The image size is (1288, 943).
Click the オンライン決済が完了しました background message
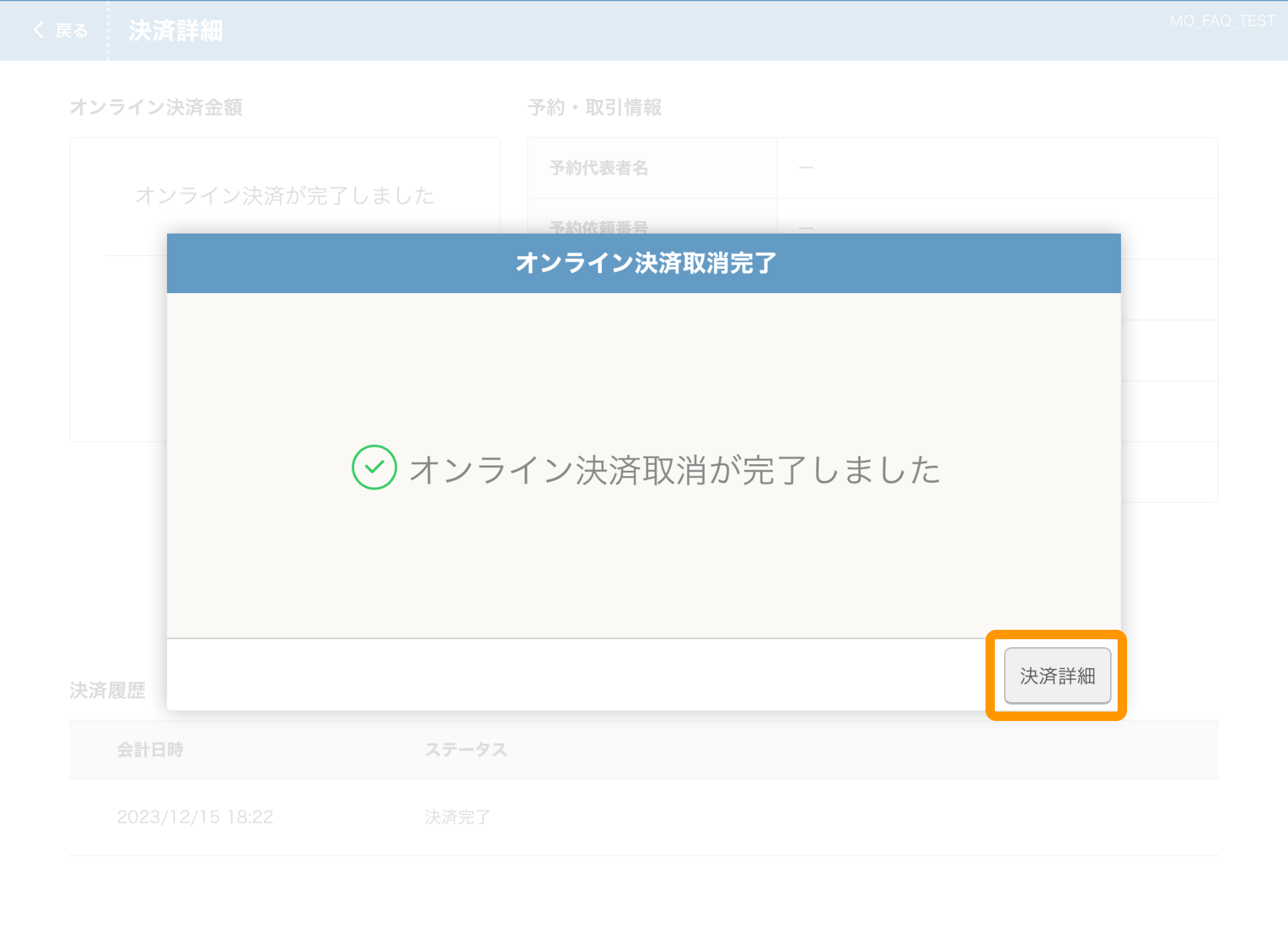(x=284, y=195)
